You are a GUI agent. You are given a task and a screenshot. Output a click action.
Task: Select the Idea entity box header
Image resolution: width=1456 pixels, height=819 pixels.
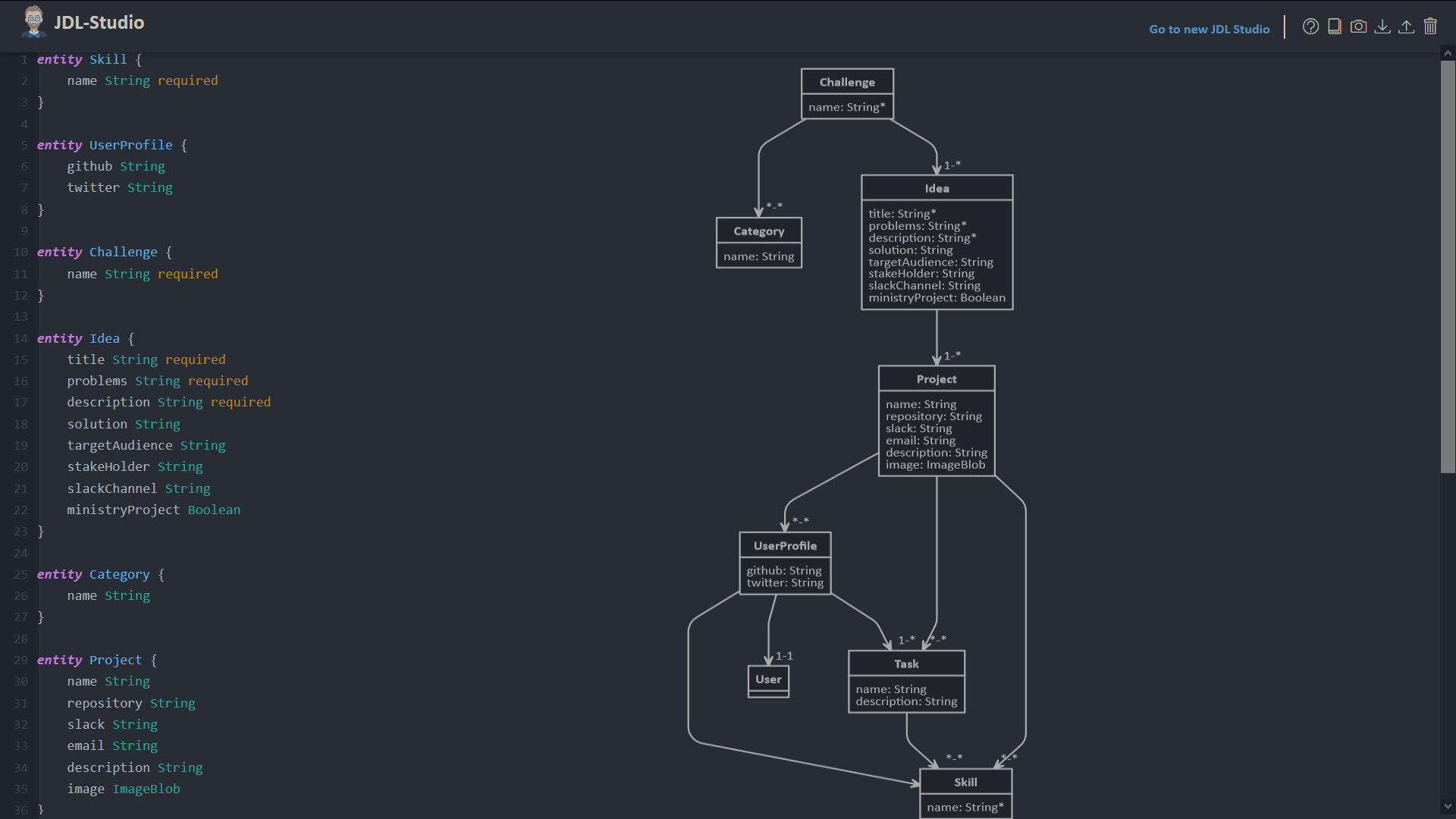[x=937, y=188]
